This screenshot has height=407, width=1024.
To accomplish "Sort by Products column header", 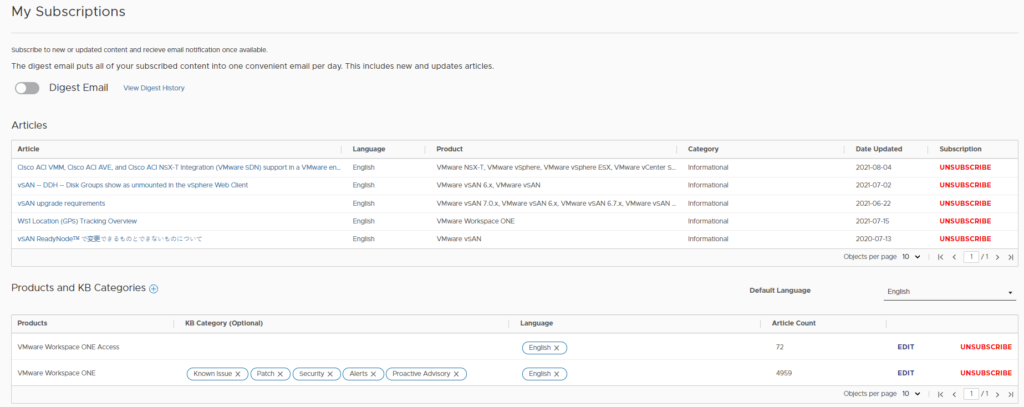I will point(32,323).
